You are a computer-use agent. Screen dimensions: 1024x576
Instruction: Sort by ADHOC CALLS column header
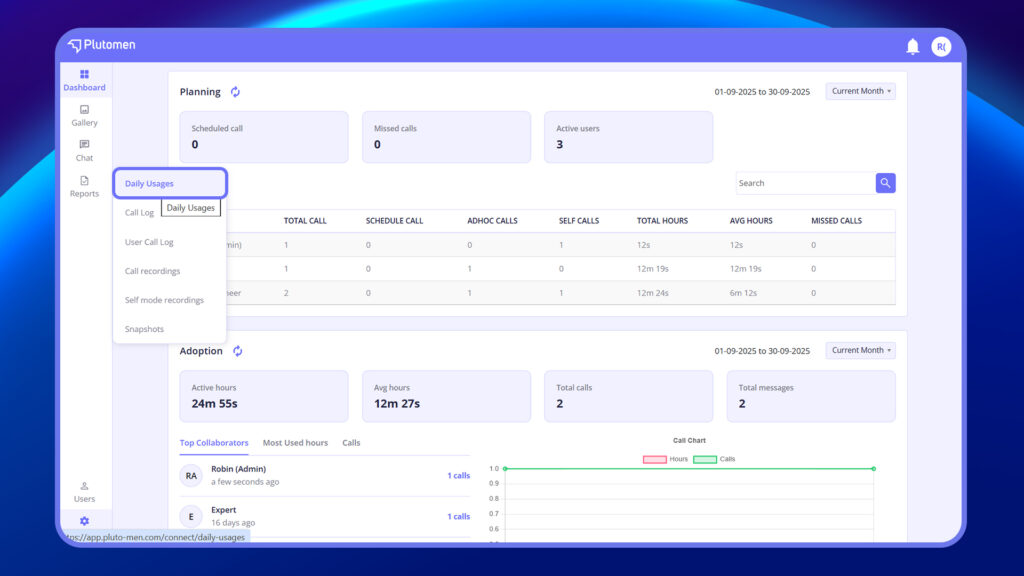492,221
